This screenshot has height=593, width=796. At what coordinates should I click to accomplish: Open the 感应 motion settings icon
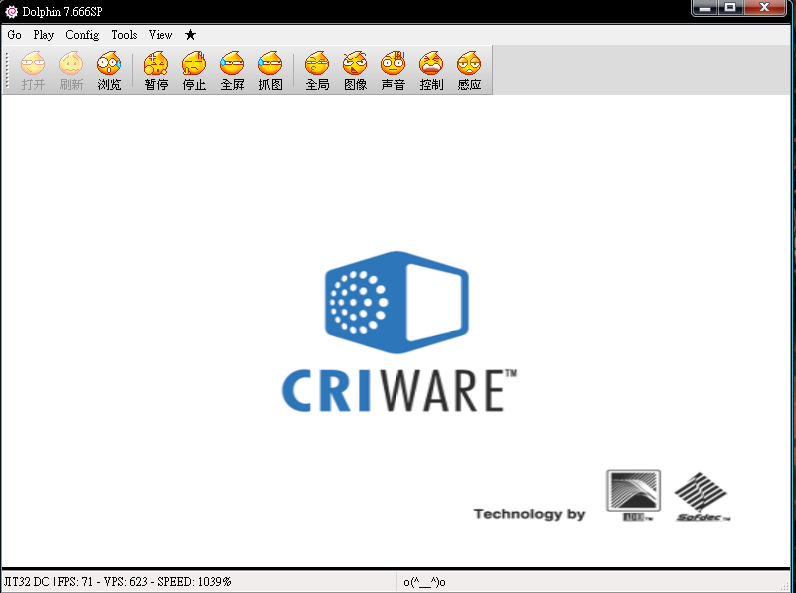[469, 71]
